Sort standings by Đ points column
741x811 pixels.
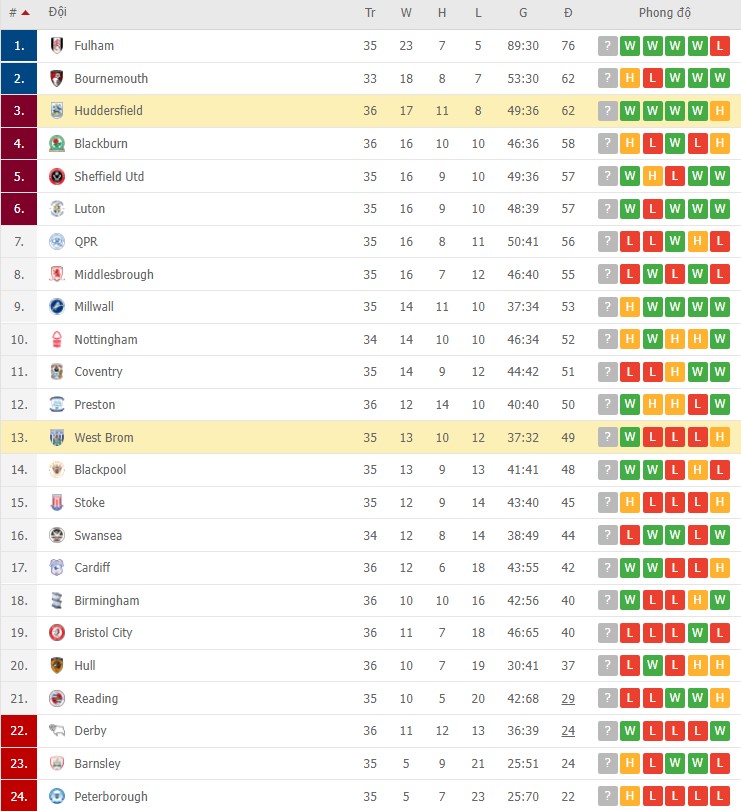(x=568, y=13)
